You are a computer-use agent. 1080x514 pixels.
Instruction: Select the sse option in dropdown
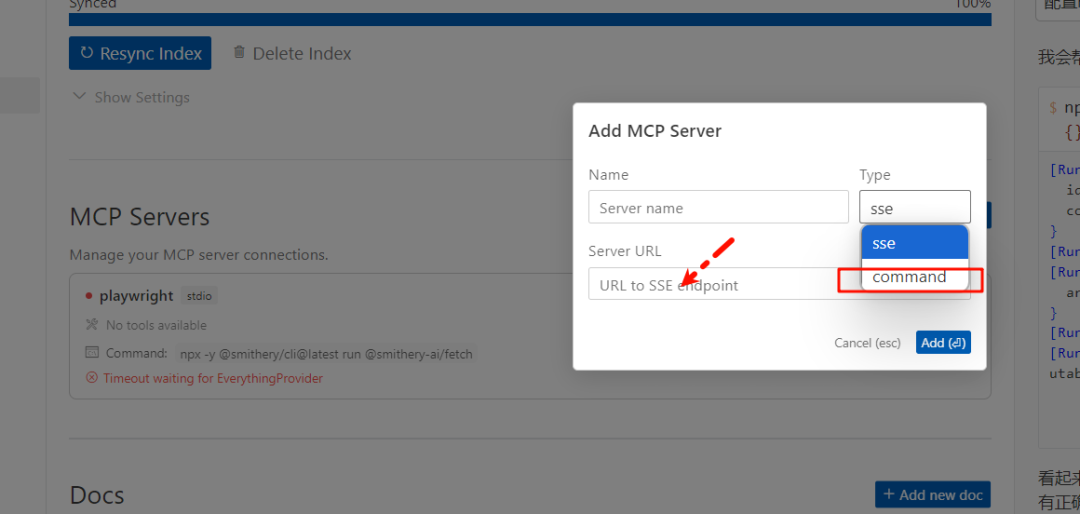coord(915,243)
